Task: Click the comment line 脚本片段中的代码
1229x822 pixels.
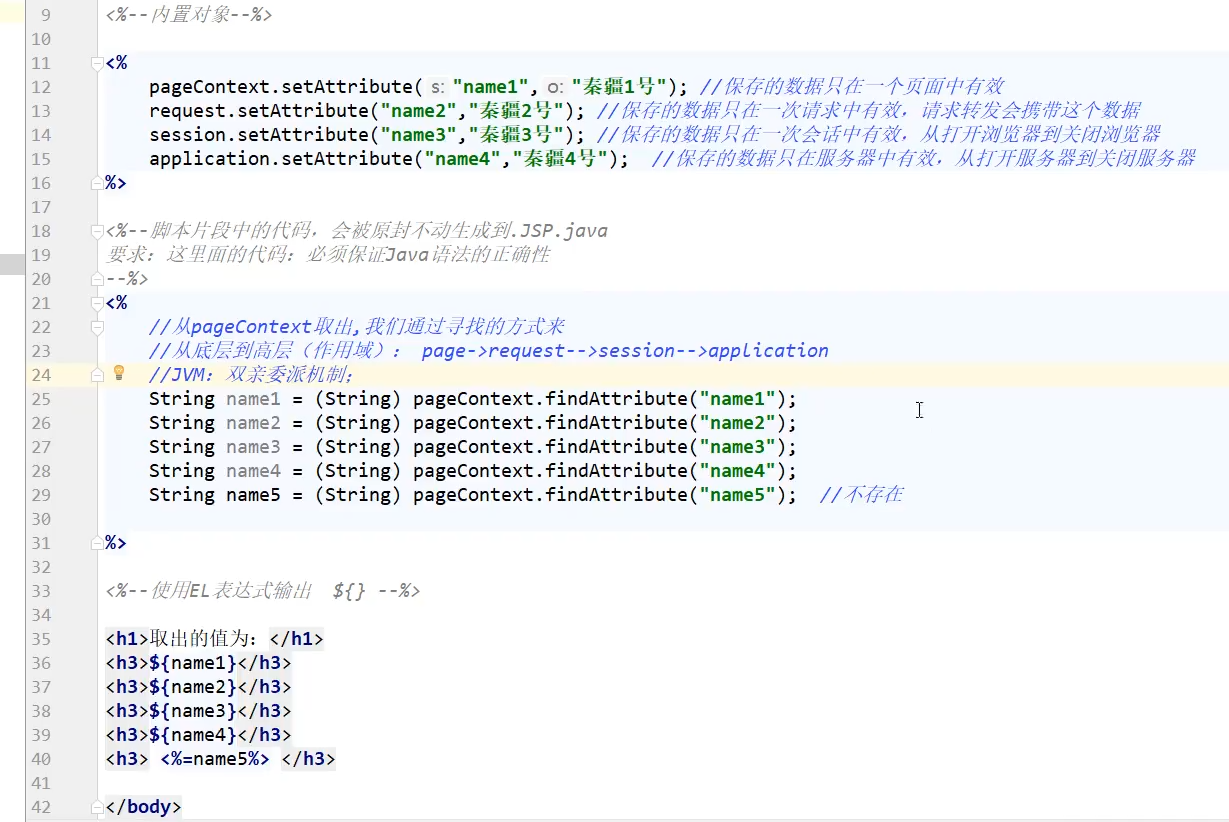Action: [356, 231]
